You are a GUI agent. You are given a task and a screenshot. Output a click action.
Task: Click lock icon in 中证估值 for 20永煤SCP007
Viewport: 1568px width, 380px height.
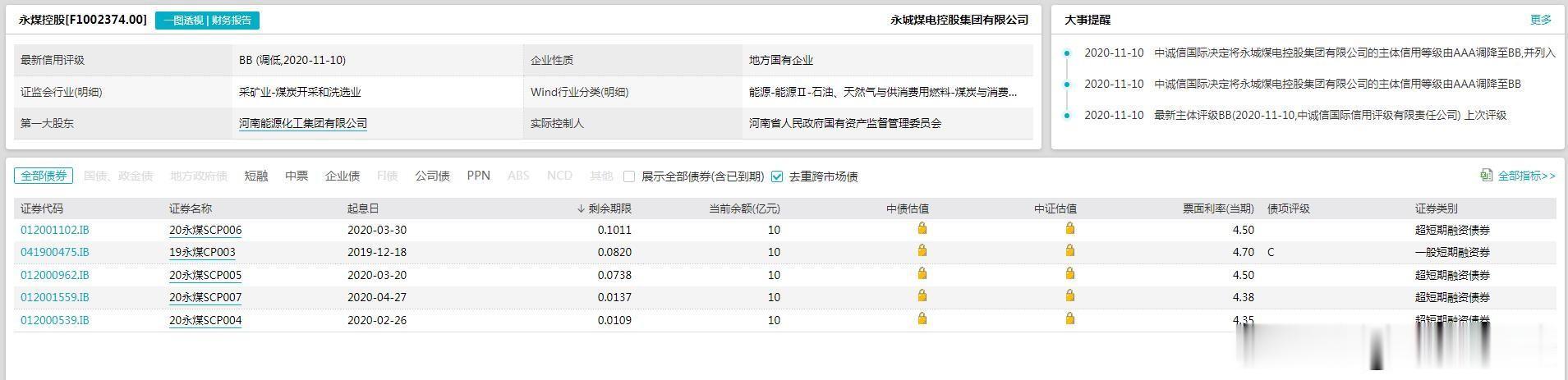1069,295
